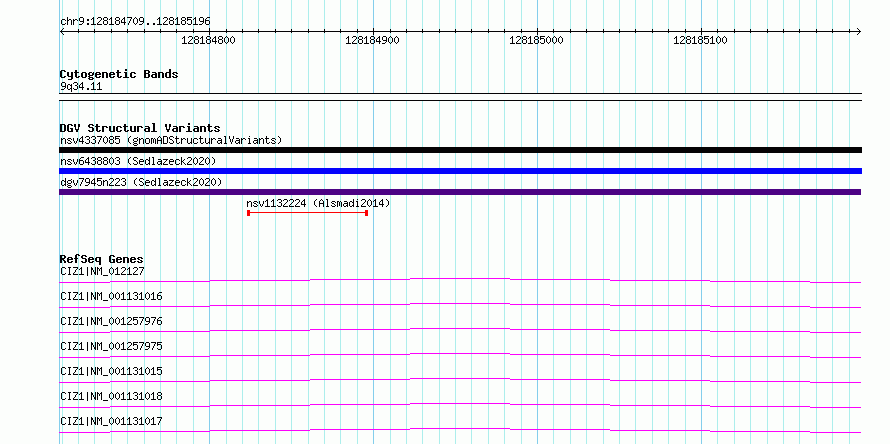This screenshot has width=890, height=444.
Task: Open transcript CIZ1|NM_001257975
Action: [x=111, y=346]
